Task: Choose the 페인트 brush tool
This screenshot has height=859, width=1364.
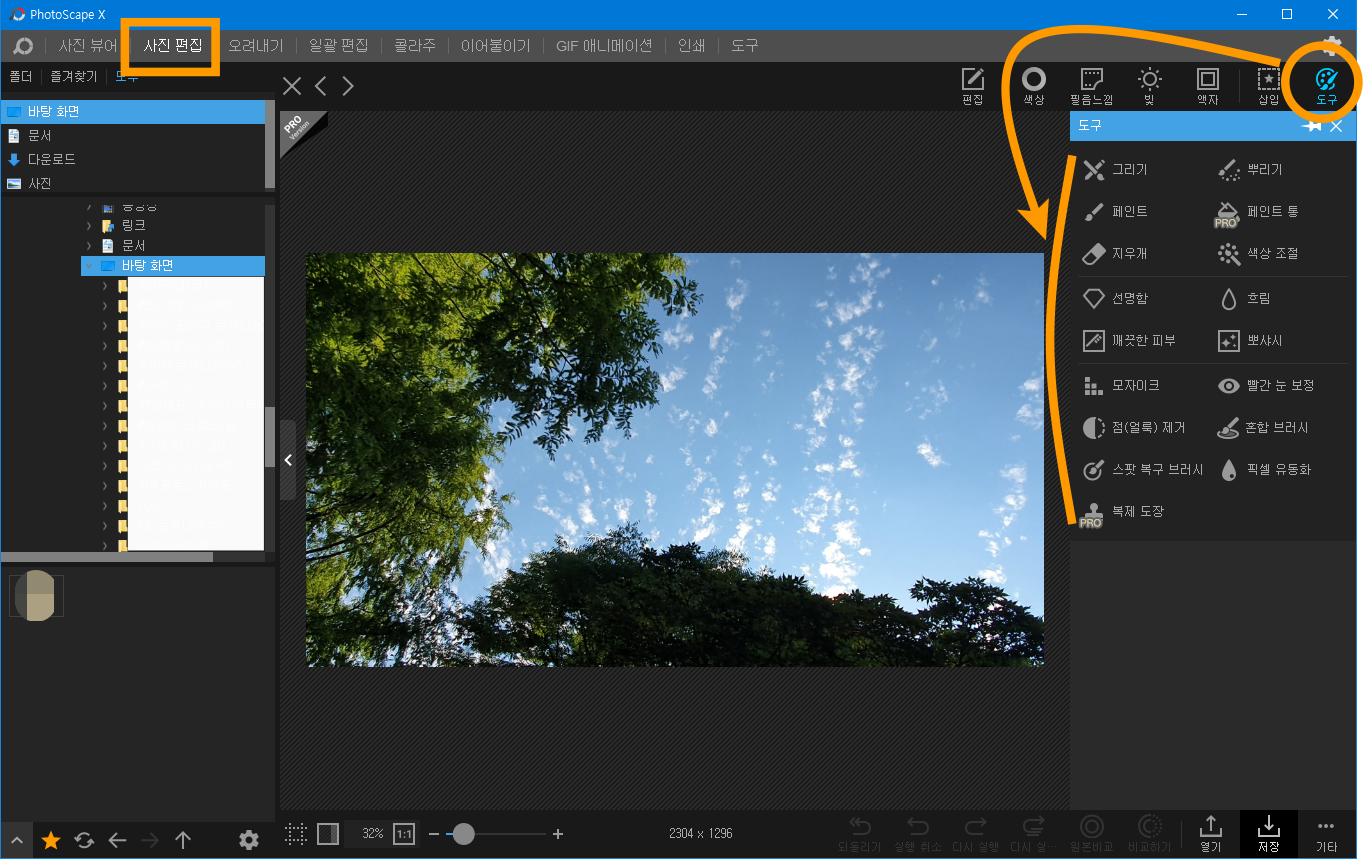Action: pyautogui.click(x=1116, y=212)
